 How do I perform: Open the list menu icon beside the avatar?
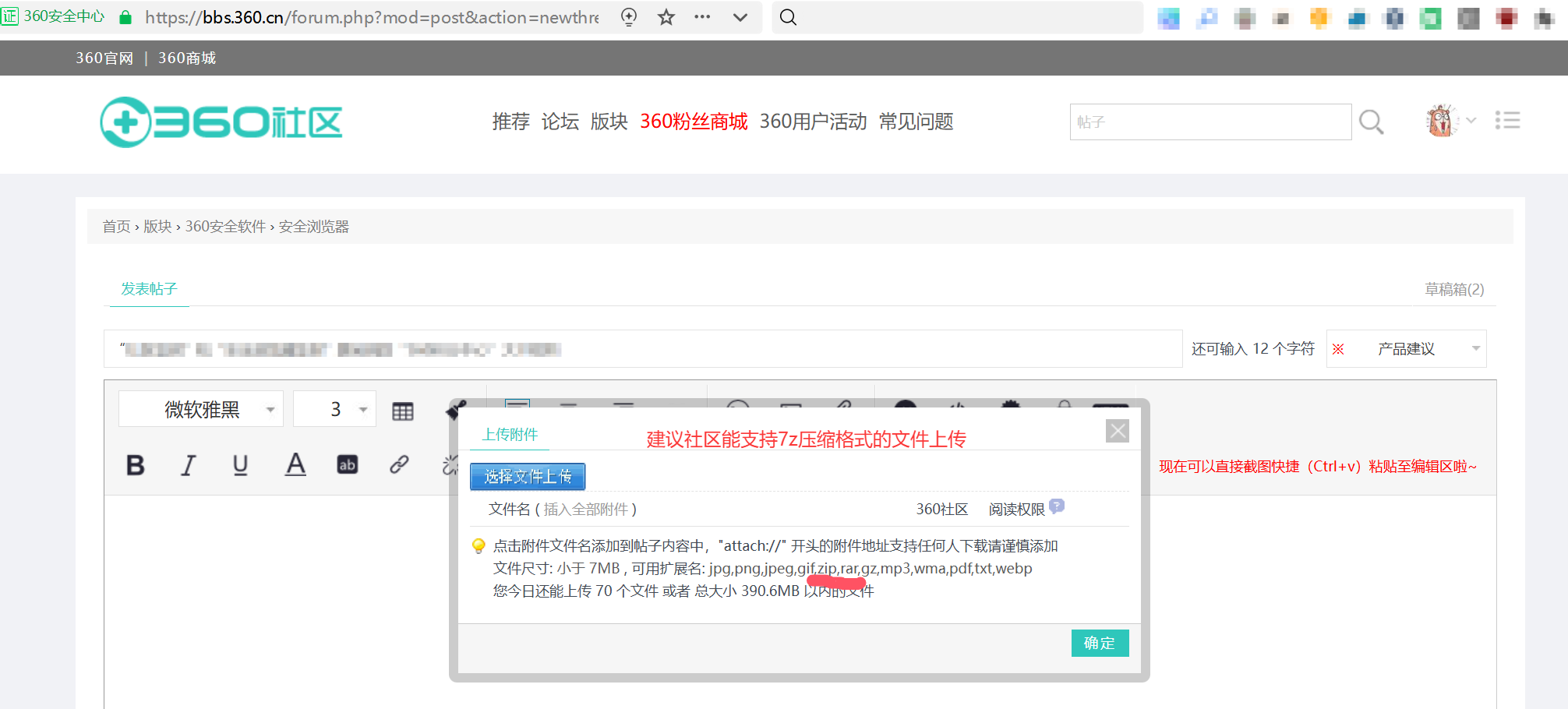(1507, 121)
